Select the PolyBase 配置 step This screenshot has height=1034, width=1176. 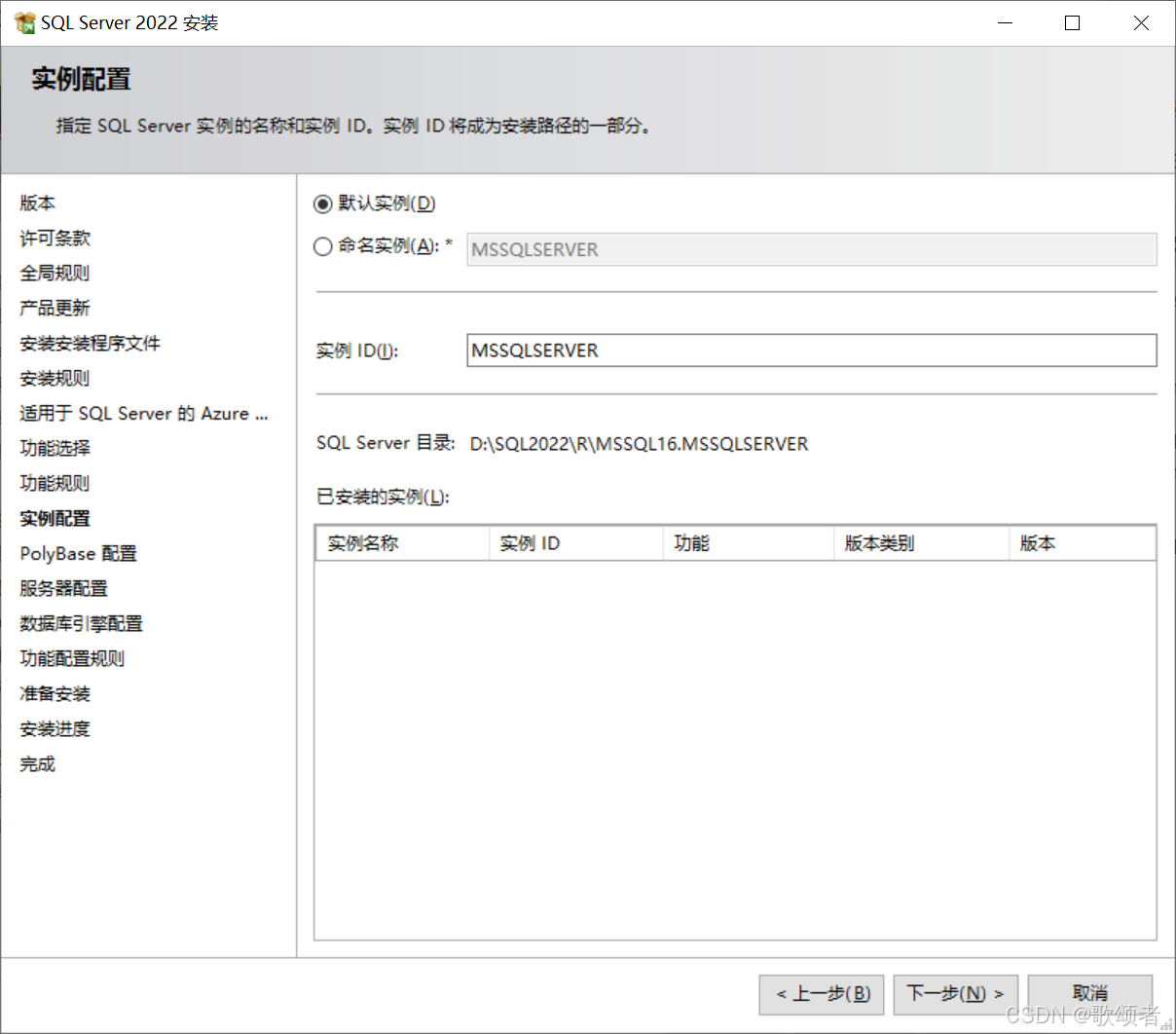(x=79, y=554)
